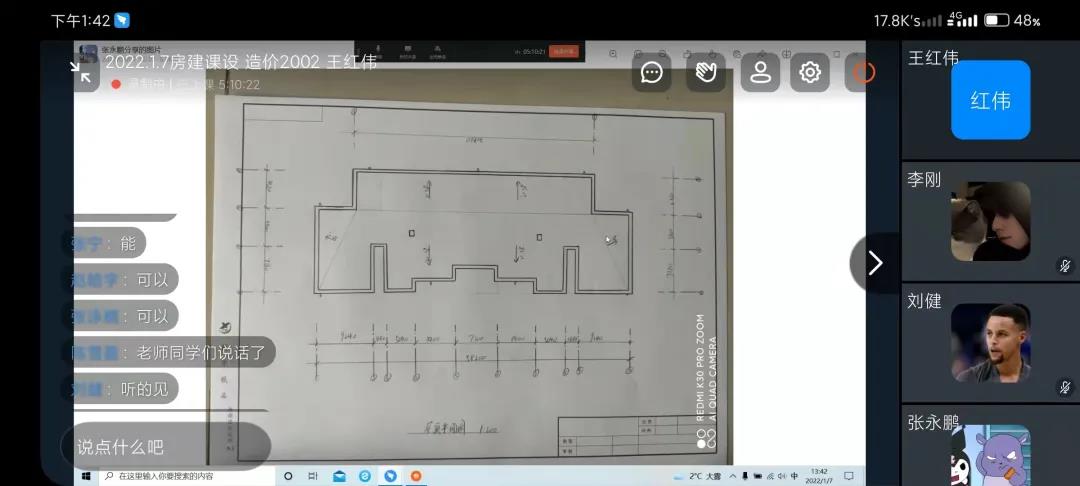This screenshot has width=1080, height=486.
Task: Select 王红伟's blue avatar tile
Action: pyautogui.click(x=990, y=100)
